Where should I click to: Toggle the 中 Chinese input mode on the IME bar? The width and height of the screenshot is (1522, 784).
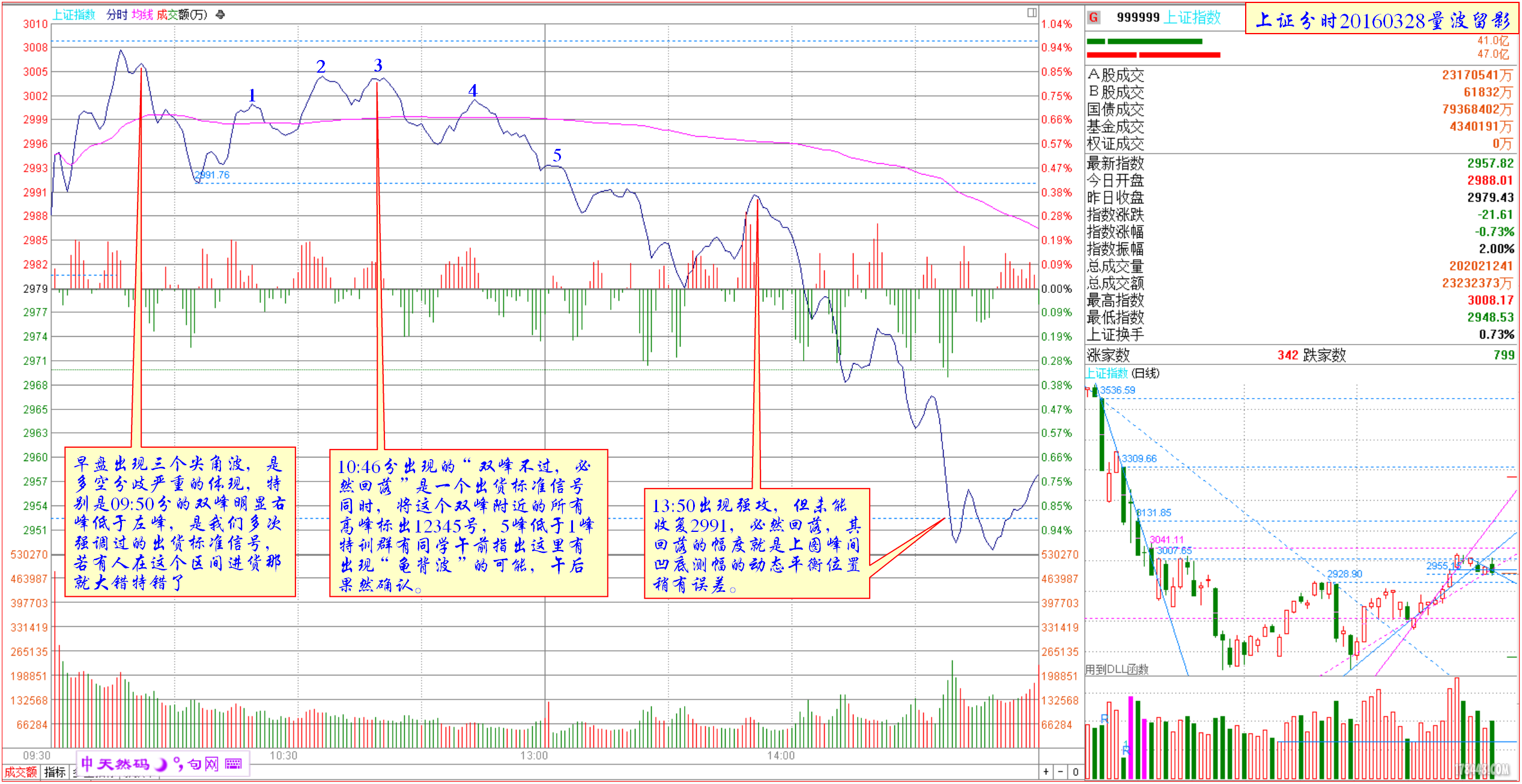click(x=87, y=764)
